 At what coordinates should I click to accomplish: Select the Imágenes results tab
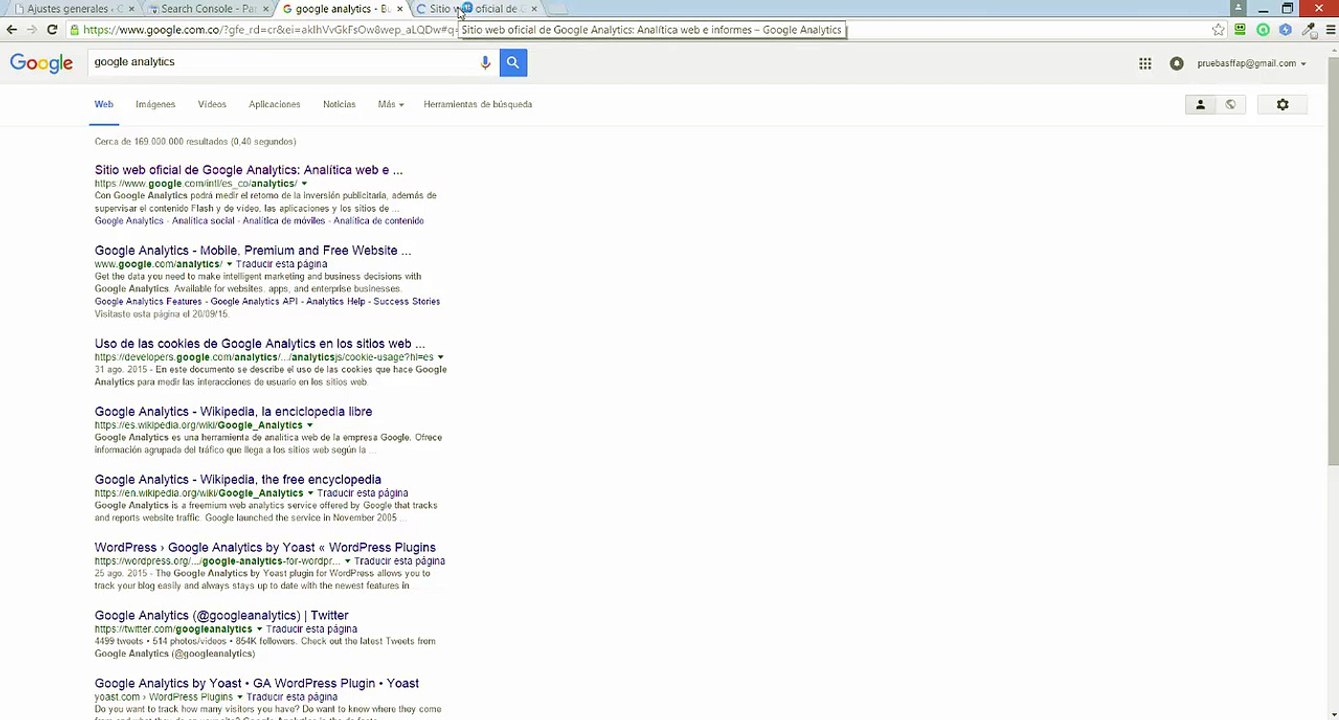pyautogui.click(x=155, y=104)
